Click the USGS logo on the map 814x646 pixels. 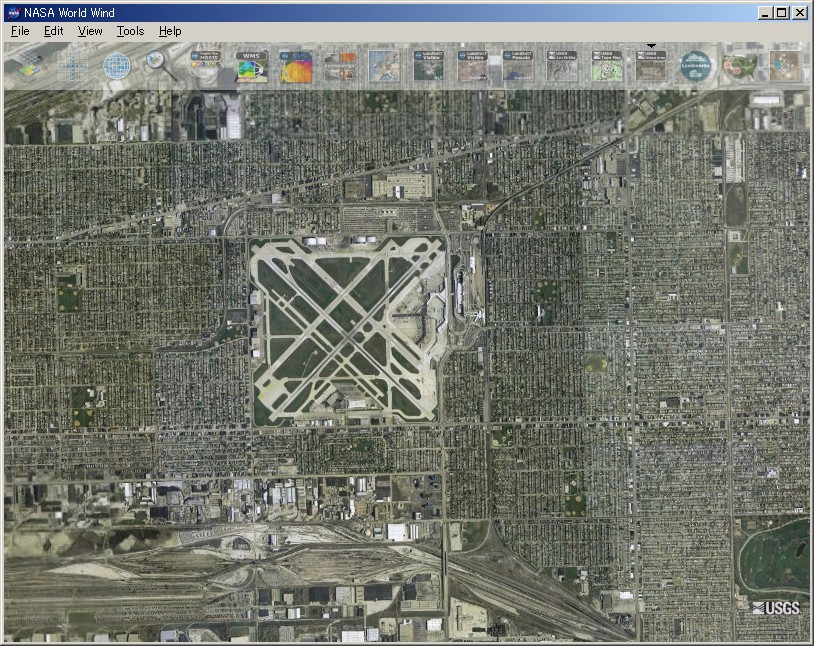click(x=776, y=608)
